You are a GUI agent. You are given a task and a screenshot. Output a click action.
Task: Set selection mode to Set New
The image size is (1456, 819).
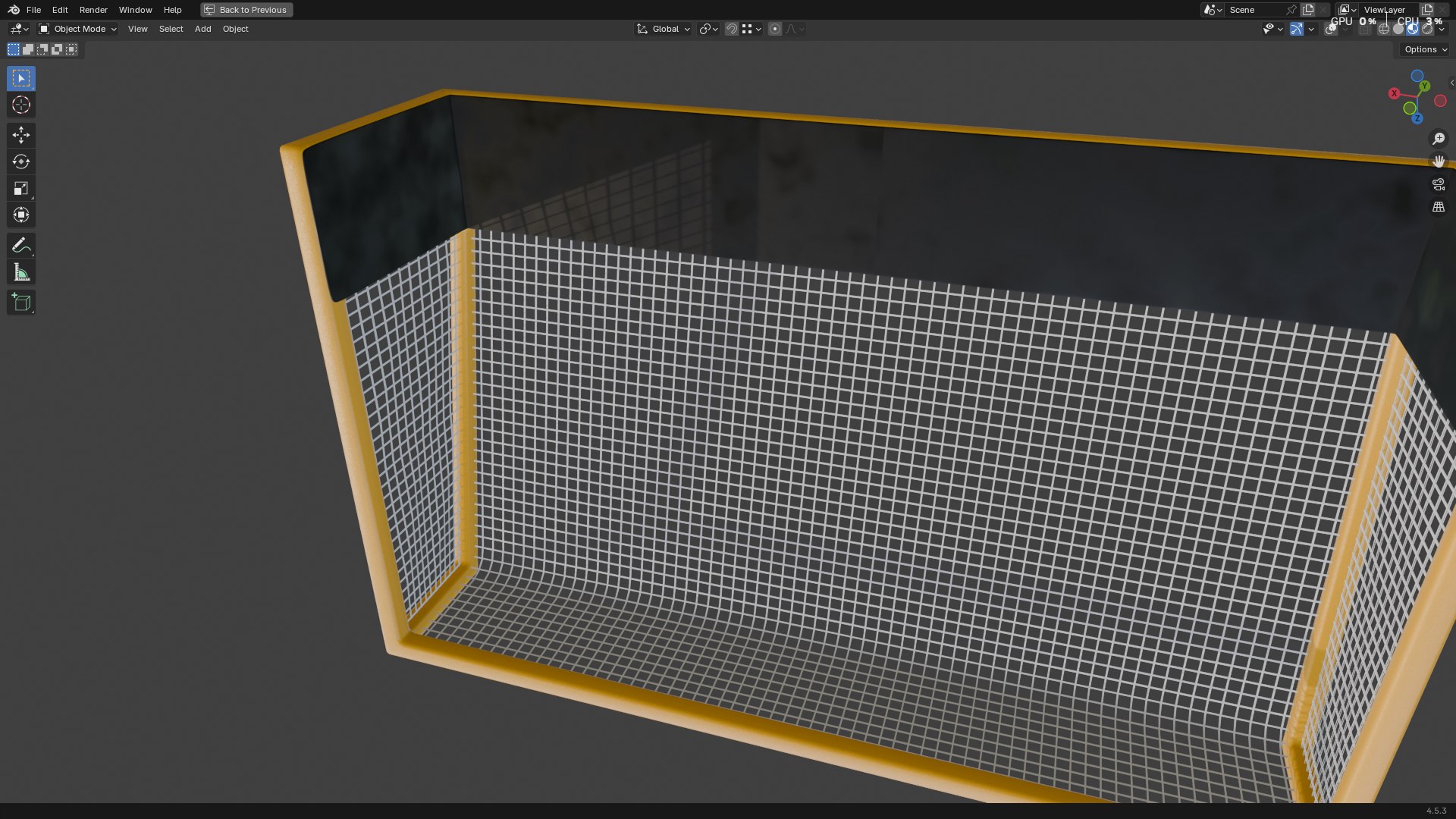tap(14, 49)
